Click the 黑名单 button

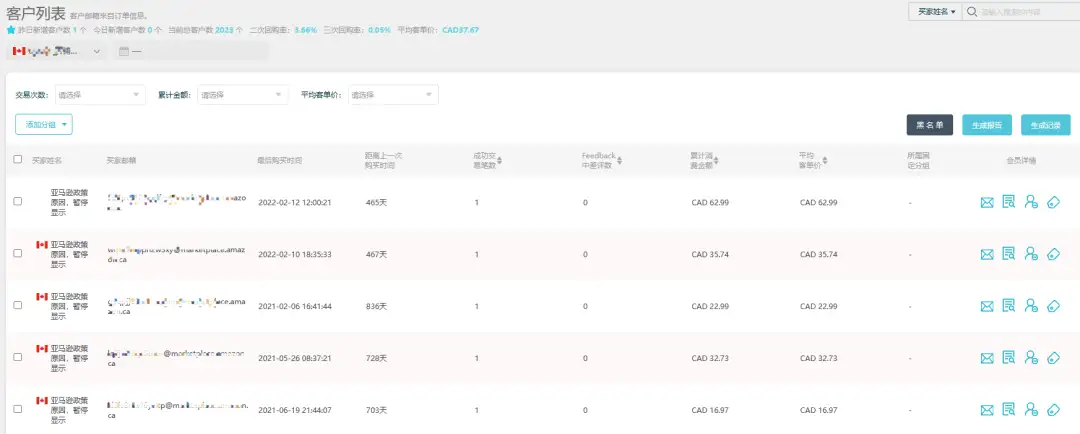point(930,125)
